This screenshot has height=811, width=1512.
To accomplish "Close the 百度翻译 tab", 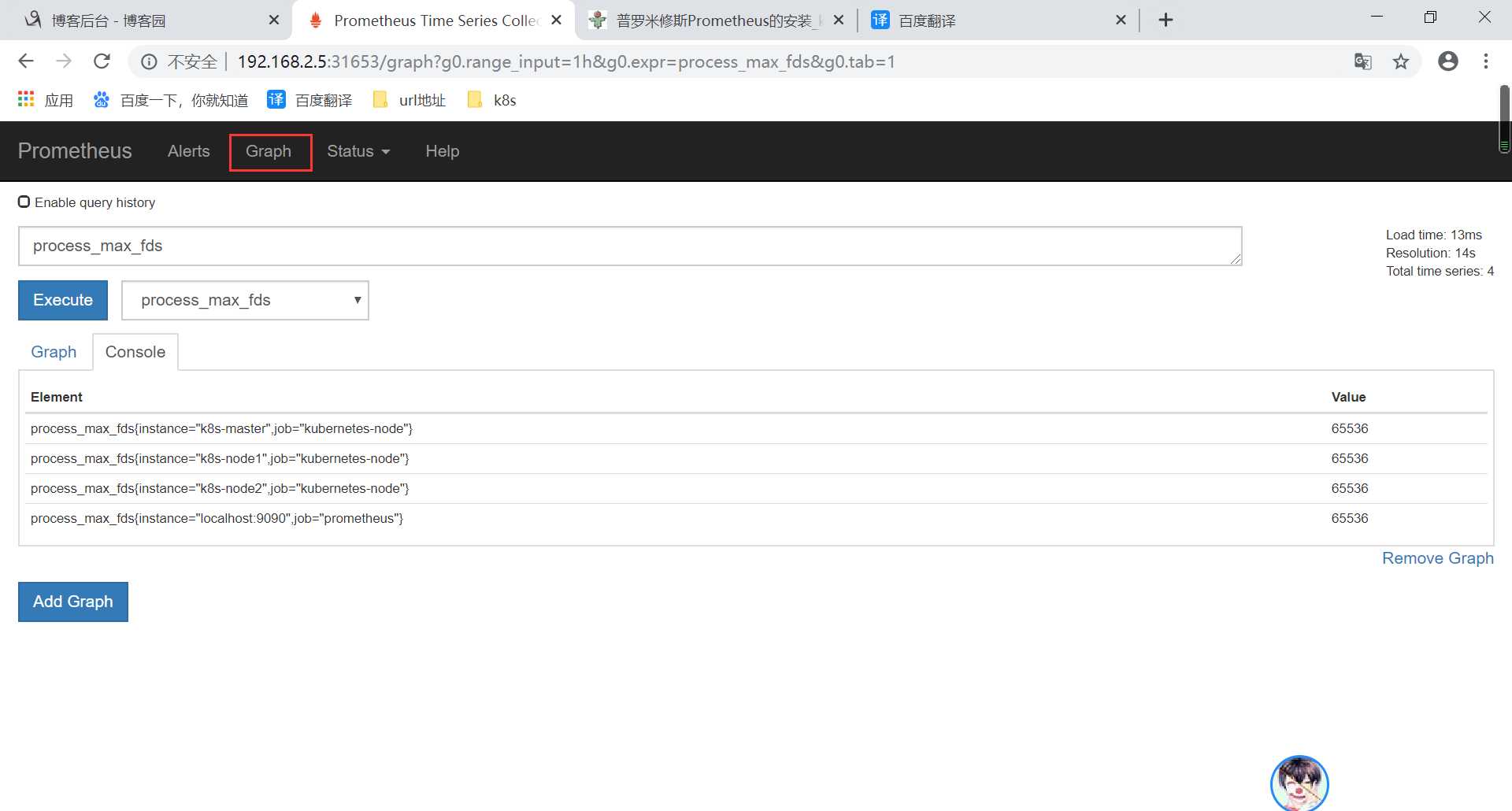I will [1121, 20].
